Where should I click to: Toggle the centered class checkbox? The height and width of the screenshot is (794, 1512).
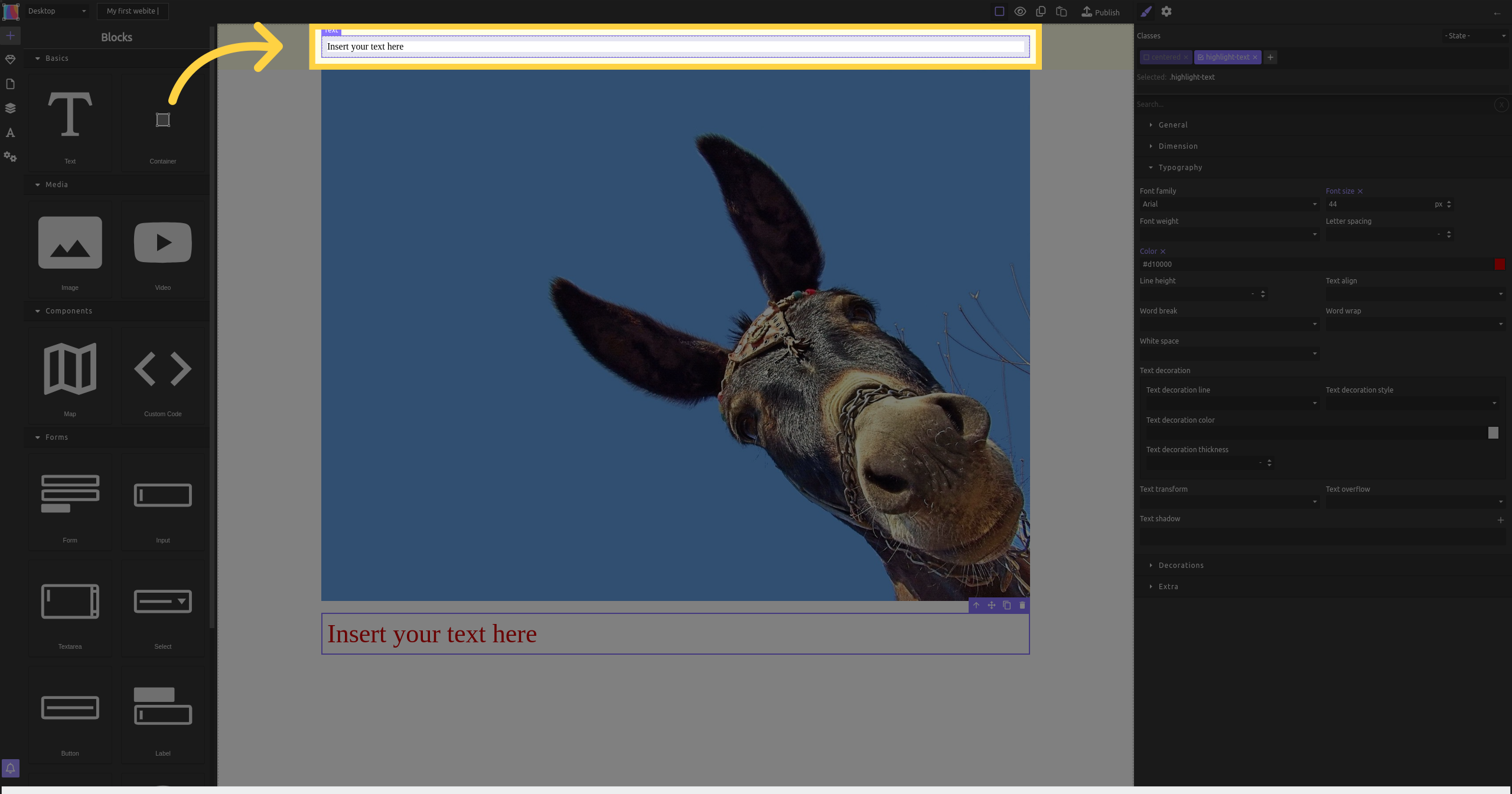point(1146,57)
